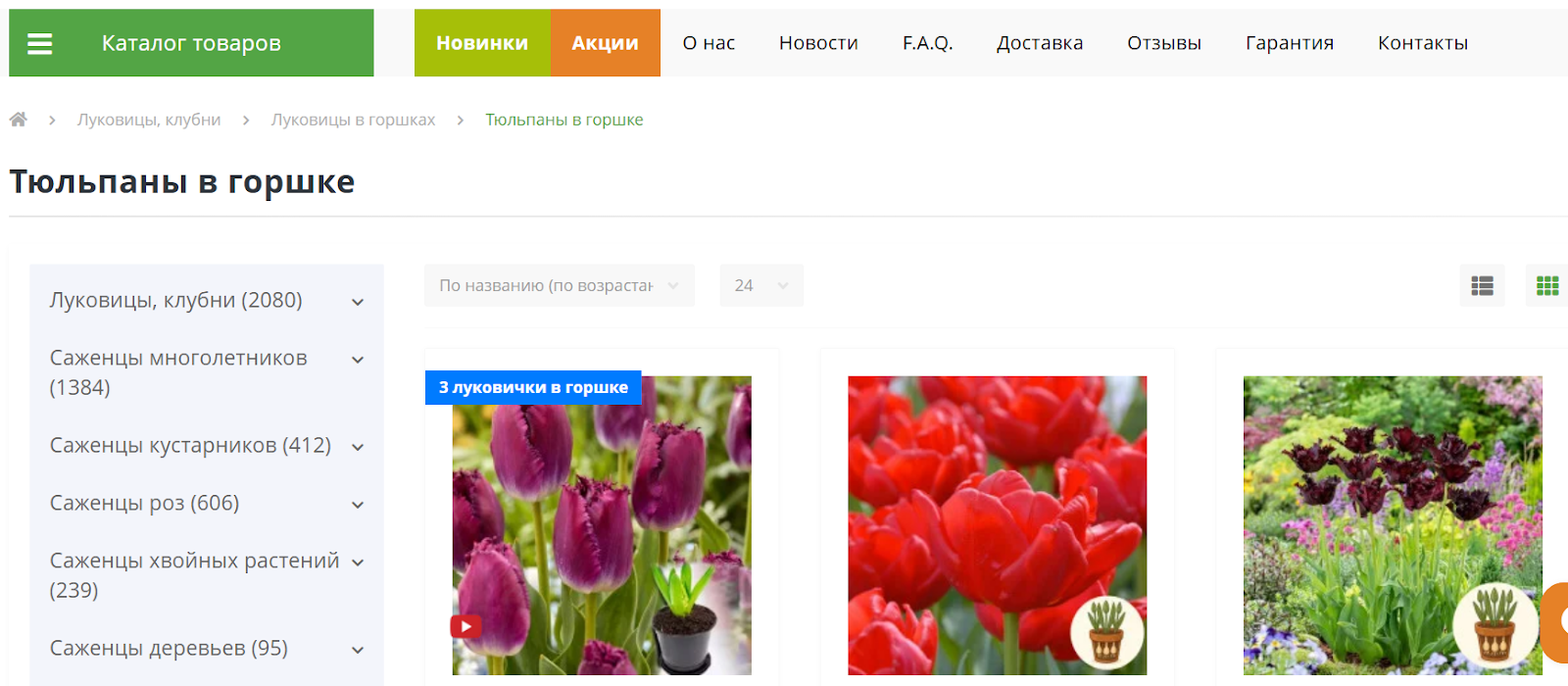This screenshot has height=686, width=1568.
Task: Select the Саженцы многолетников (1384) category
Action: pyautogui.click(x=178, y=372)
